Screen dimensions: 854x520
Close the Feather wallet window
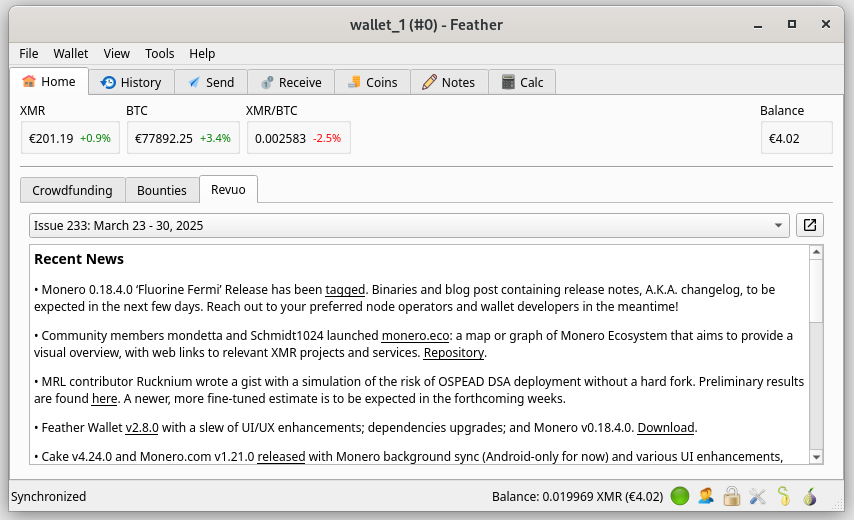click(x=826, y=25)
